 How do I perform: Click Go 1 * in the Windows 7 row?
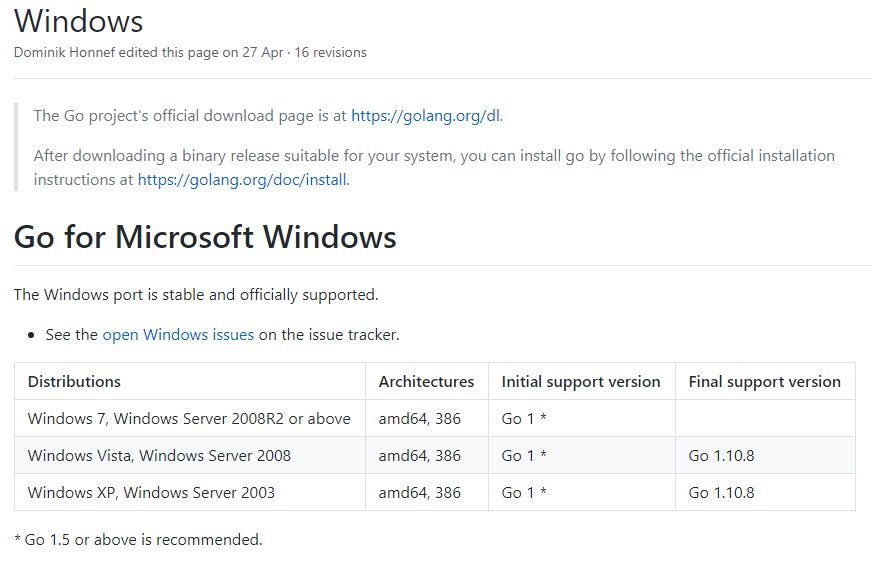click(524, 419)
